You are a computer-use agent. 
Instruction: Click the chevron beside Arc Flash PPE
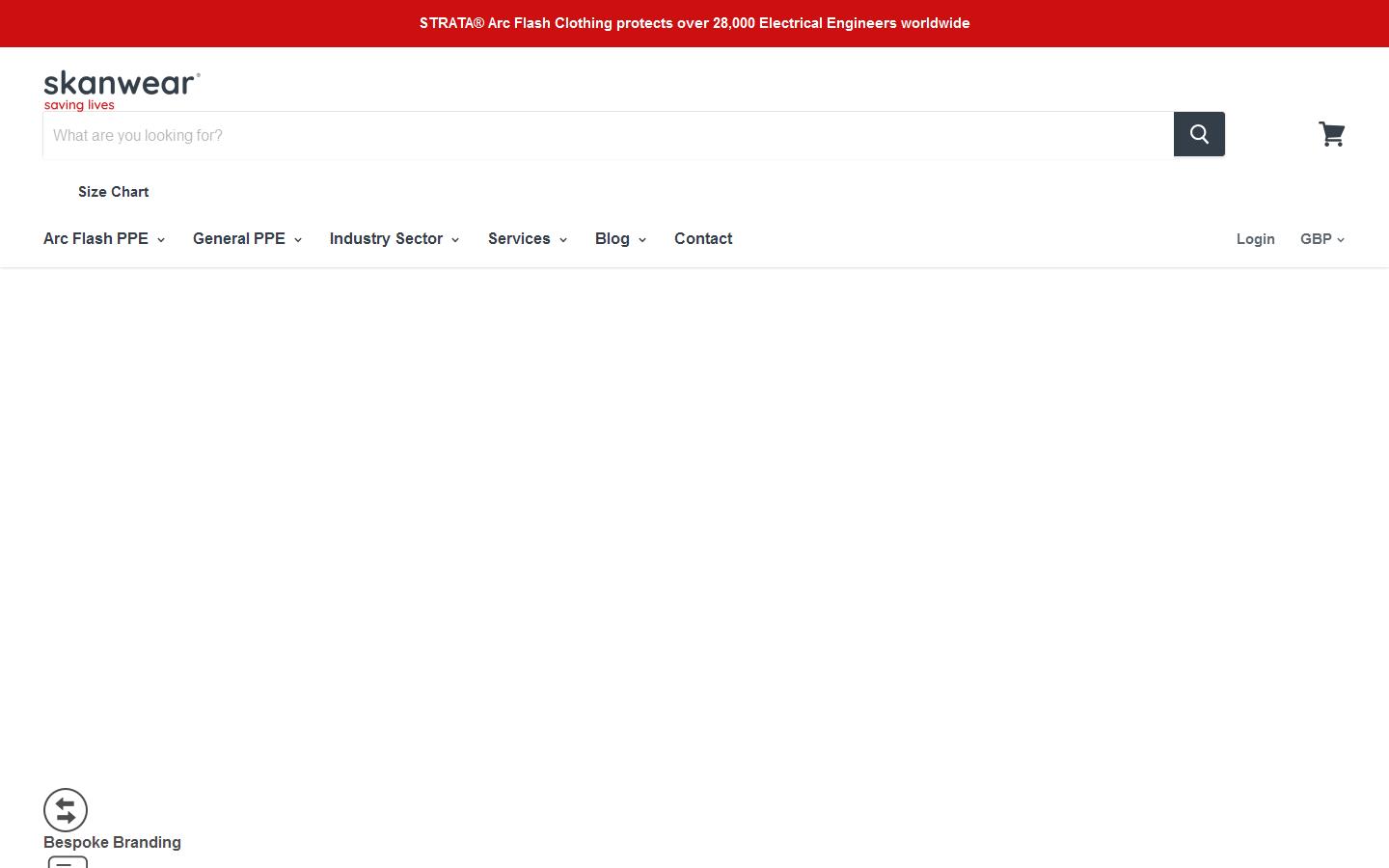pos(161,240)
